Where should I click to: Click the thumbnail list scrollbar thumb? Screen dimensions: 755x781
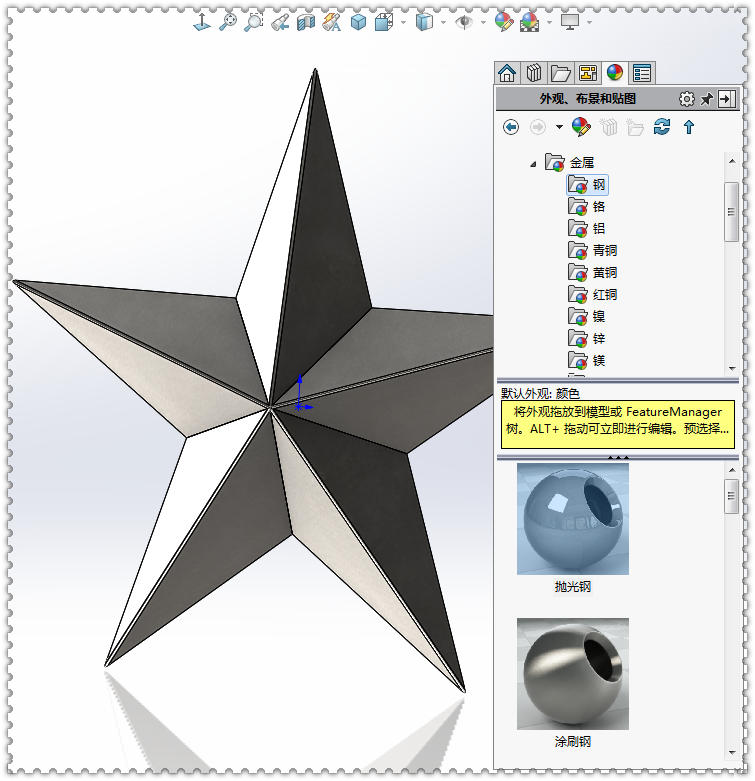coord(731,496)
